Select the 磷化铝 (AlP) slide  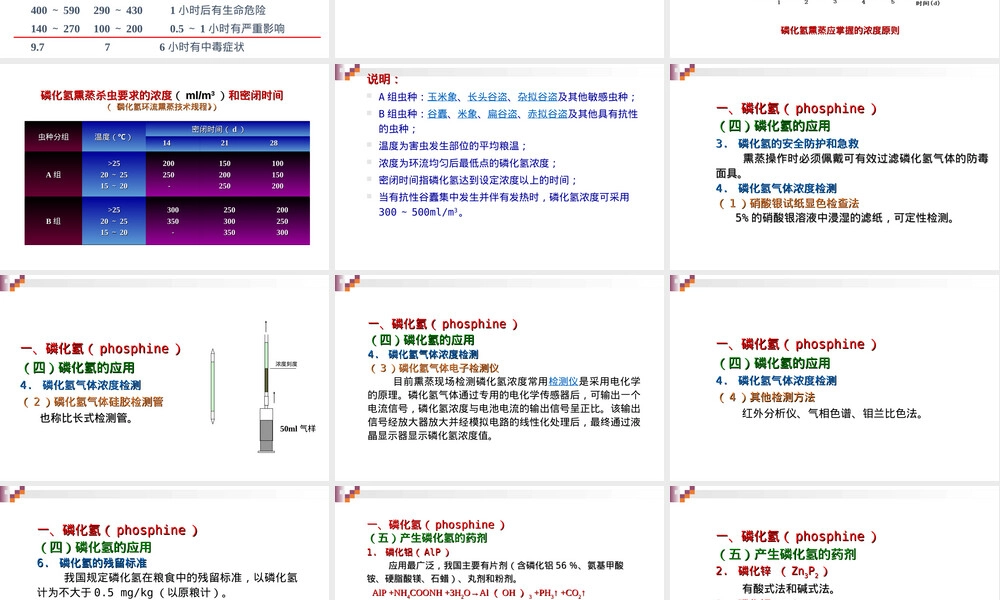click(x=499, y=543)
